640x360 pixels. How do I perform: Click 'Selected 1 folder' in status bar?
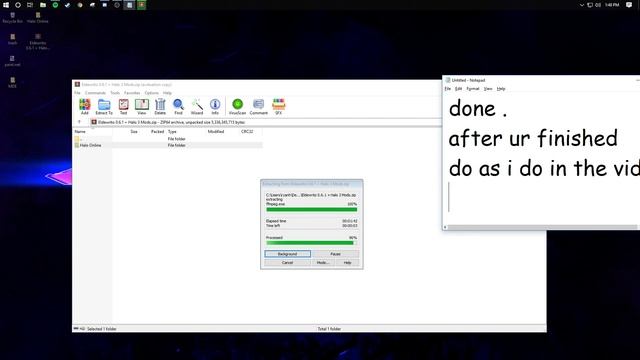(102, 329)
